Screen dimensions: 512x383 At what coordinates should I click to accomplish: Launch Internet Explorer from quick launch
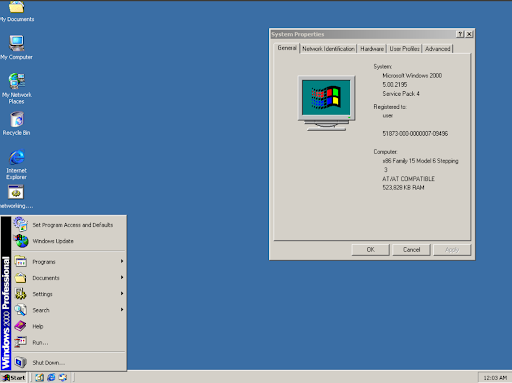pyautogui.click(x=51, y=377)
